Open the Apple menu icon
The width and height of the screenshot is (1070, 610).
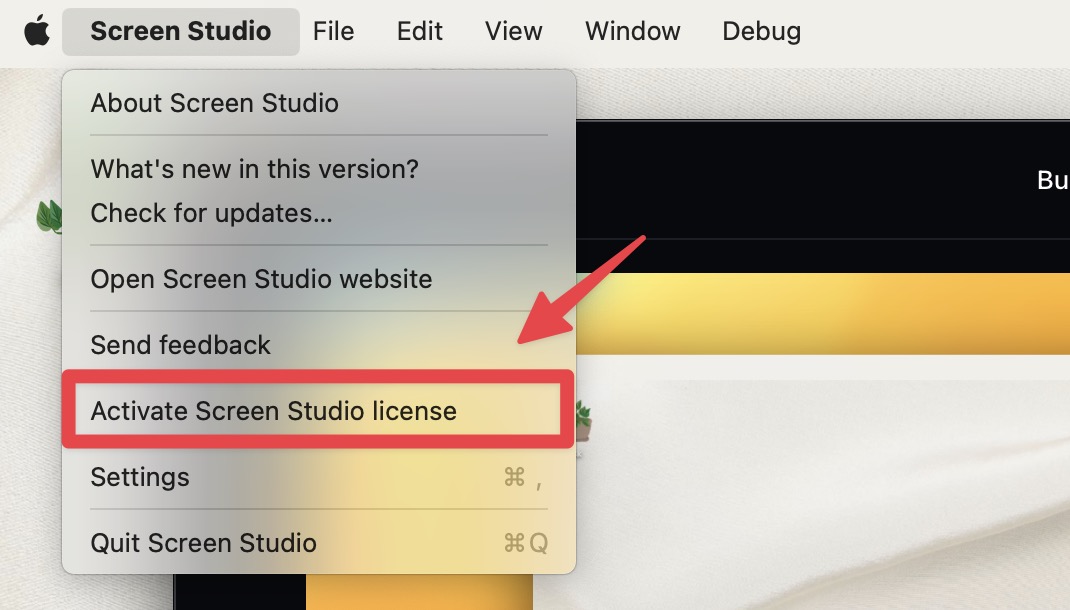click(37, 31)
